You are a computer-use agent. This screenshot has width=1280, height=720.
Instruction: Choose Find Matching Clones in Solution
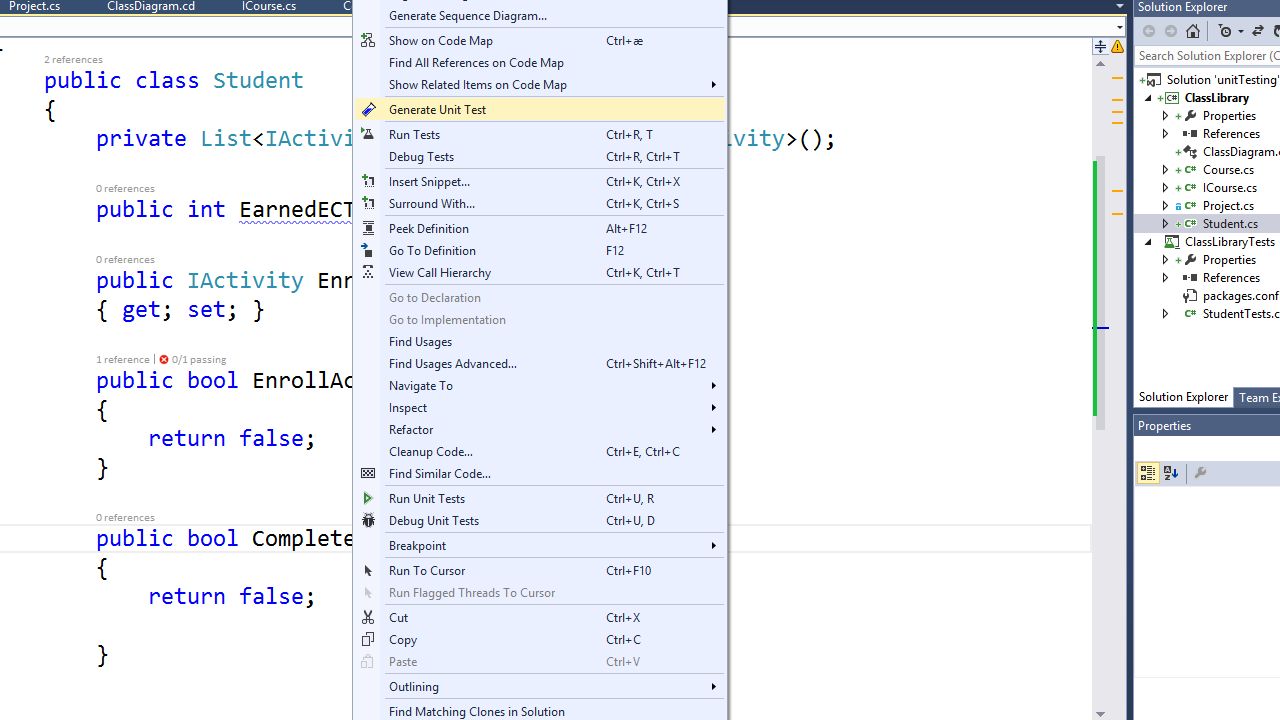(x=540, y=711)
